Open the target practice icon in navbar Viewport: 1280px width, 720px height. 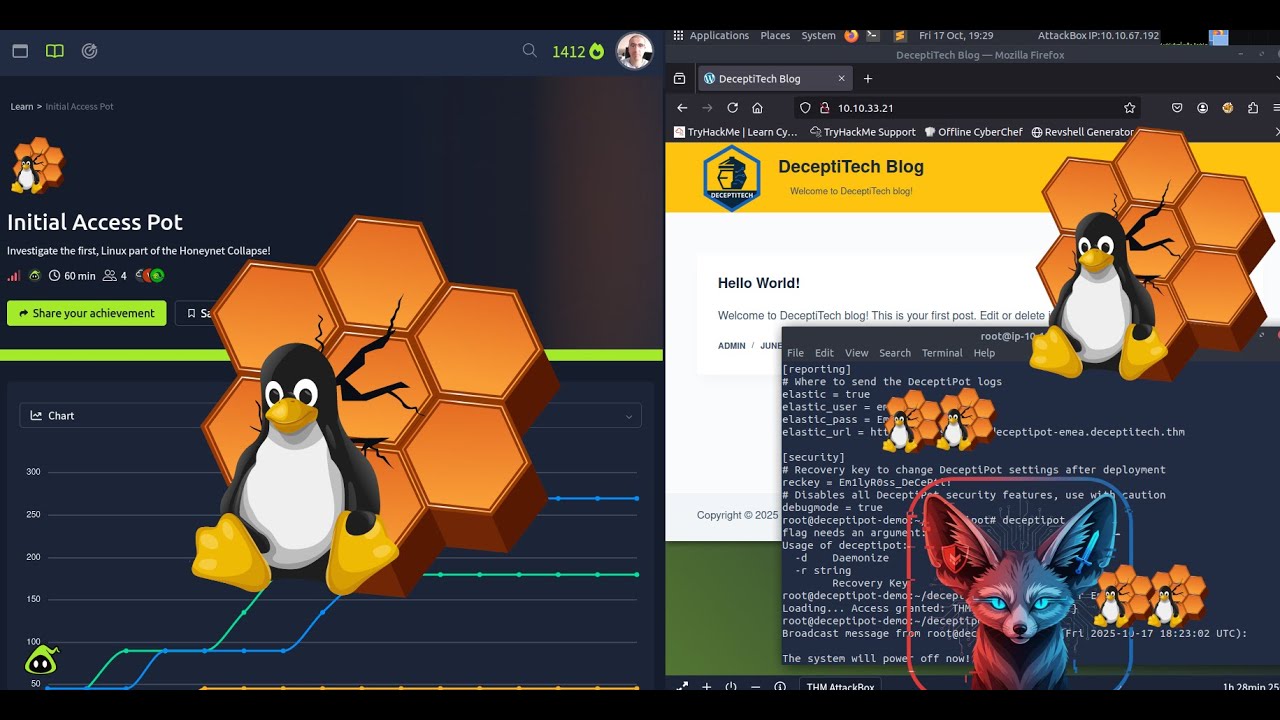click(x=89, y=51)
